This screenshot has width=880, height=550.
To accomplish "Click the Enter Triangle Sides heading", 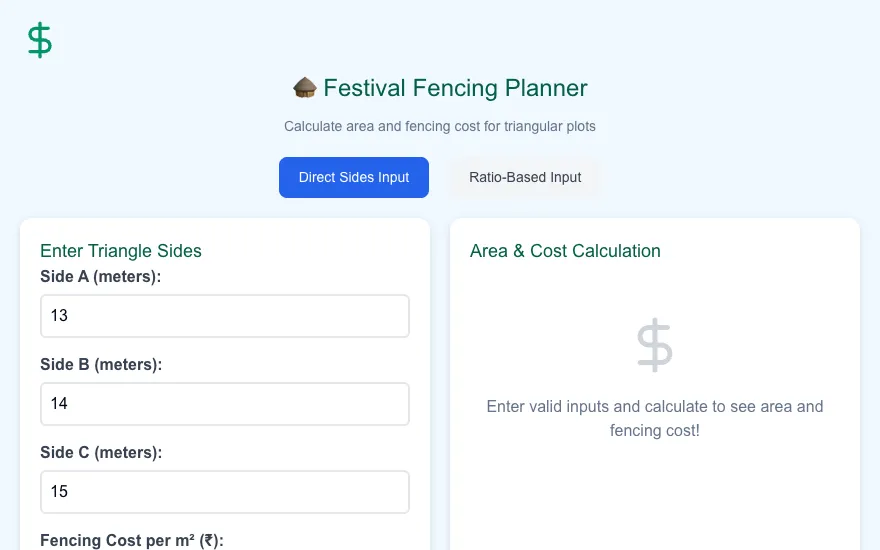I will tap(121, 251).
